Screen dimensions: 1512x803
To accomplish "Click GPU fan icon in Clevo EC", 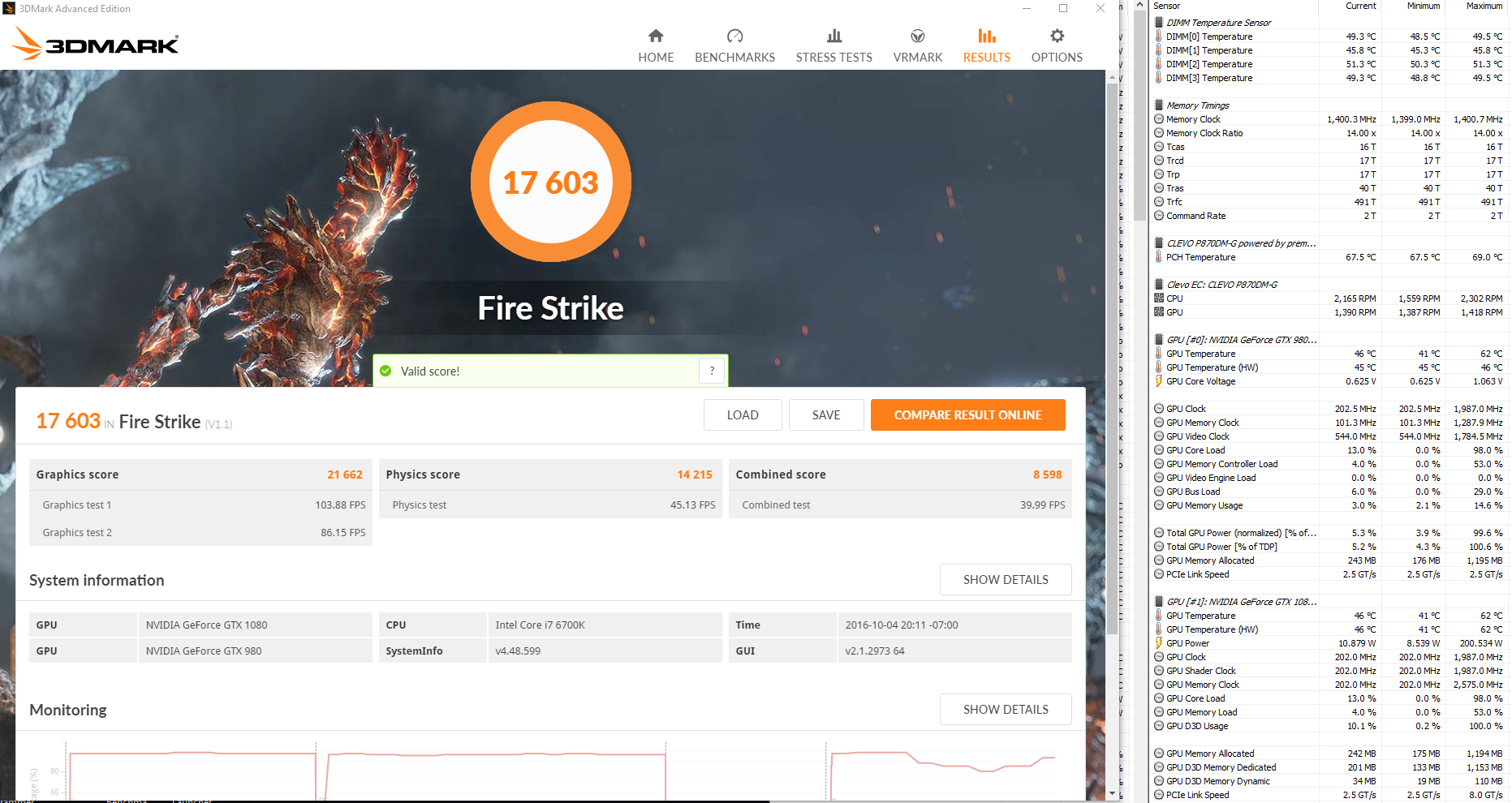I will [1159, 312].
